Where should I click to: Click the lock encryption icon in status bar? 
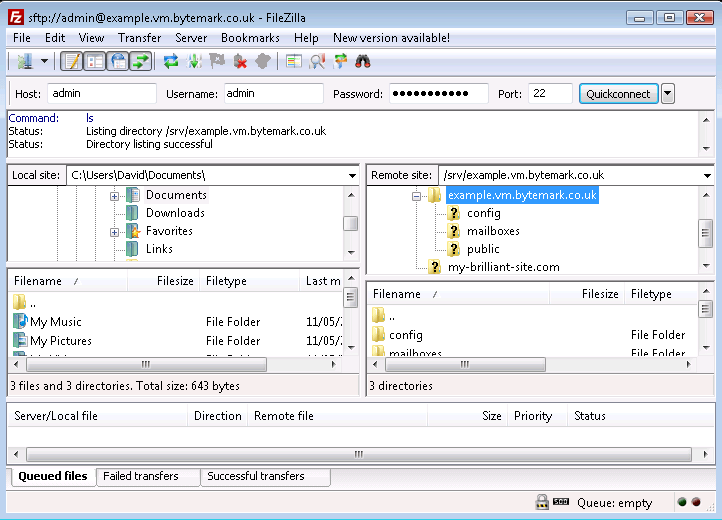click(x=541, y=502)
